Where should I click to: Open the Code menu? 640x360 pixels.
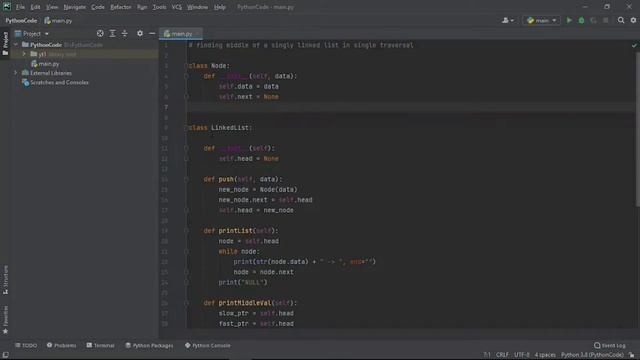point(98,7)
